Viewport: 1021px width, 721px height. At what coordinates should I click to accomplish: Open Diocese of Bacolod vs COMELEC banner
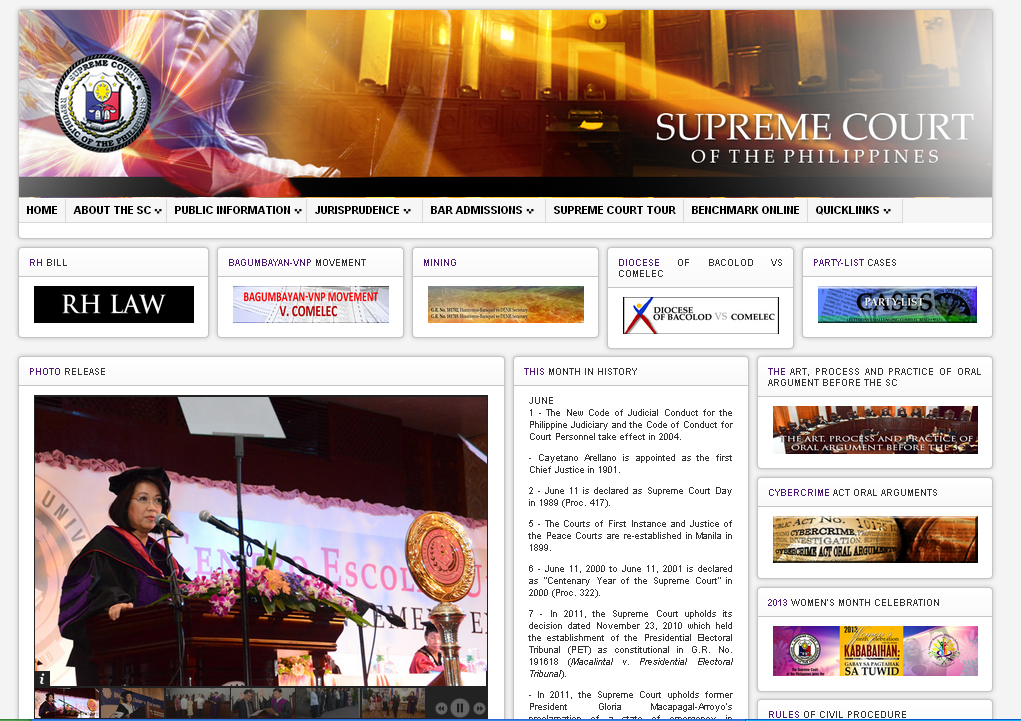pos(701,315)
